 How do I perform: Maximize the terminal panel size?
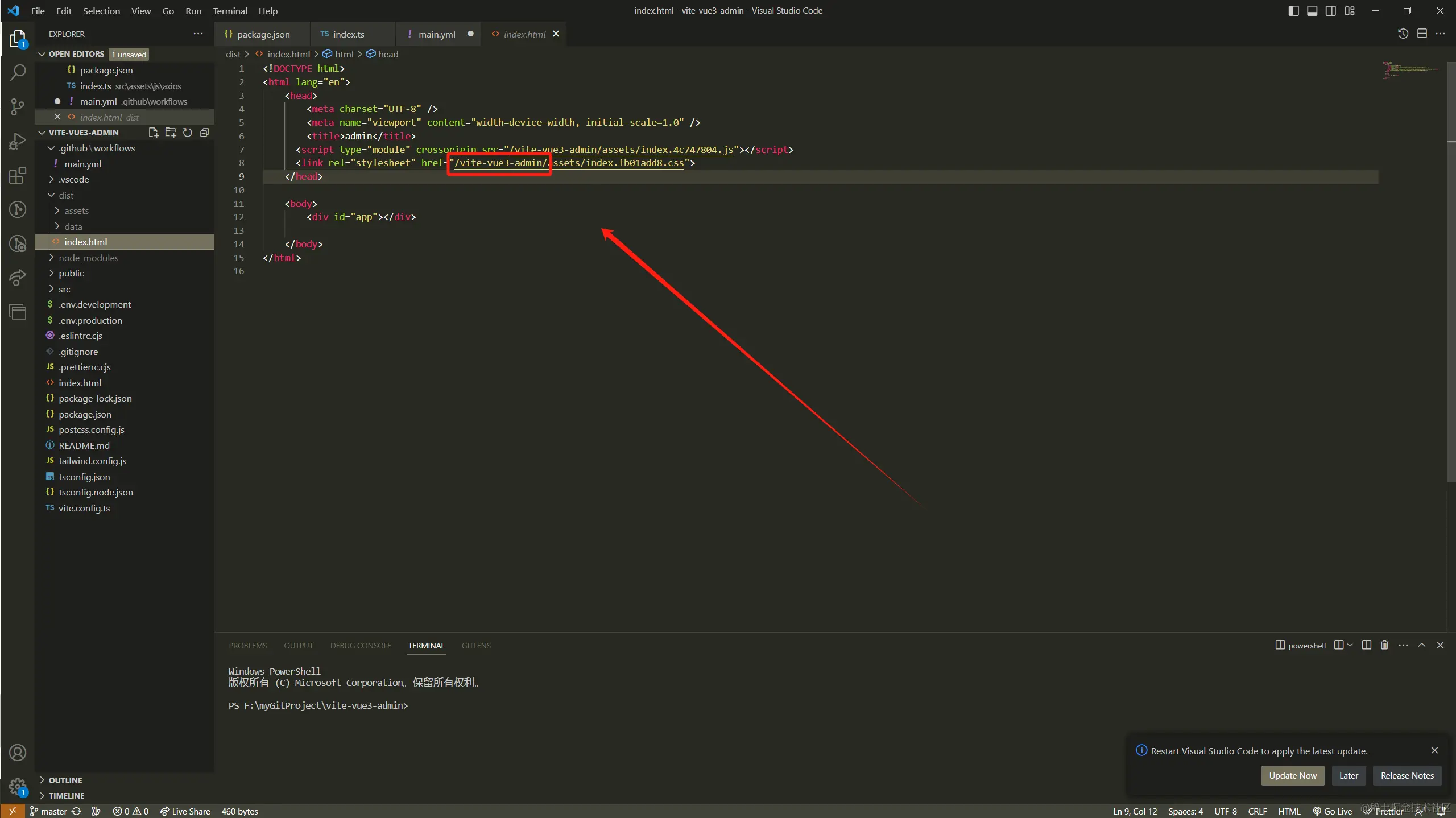1422,645
